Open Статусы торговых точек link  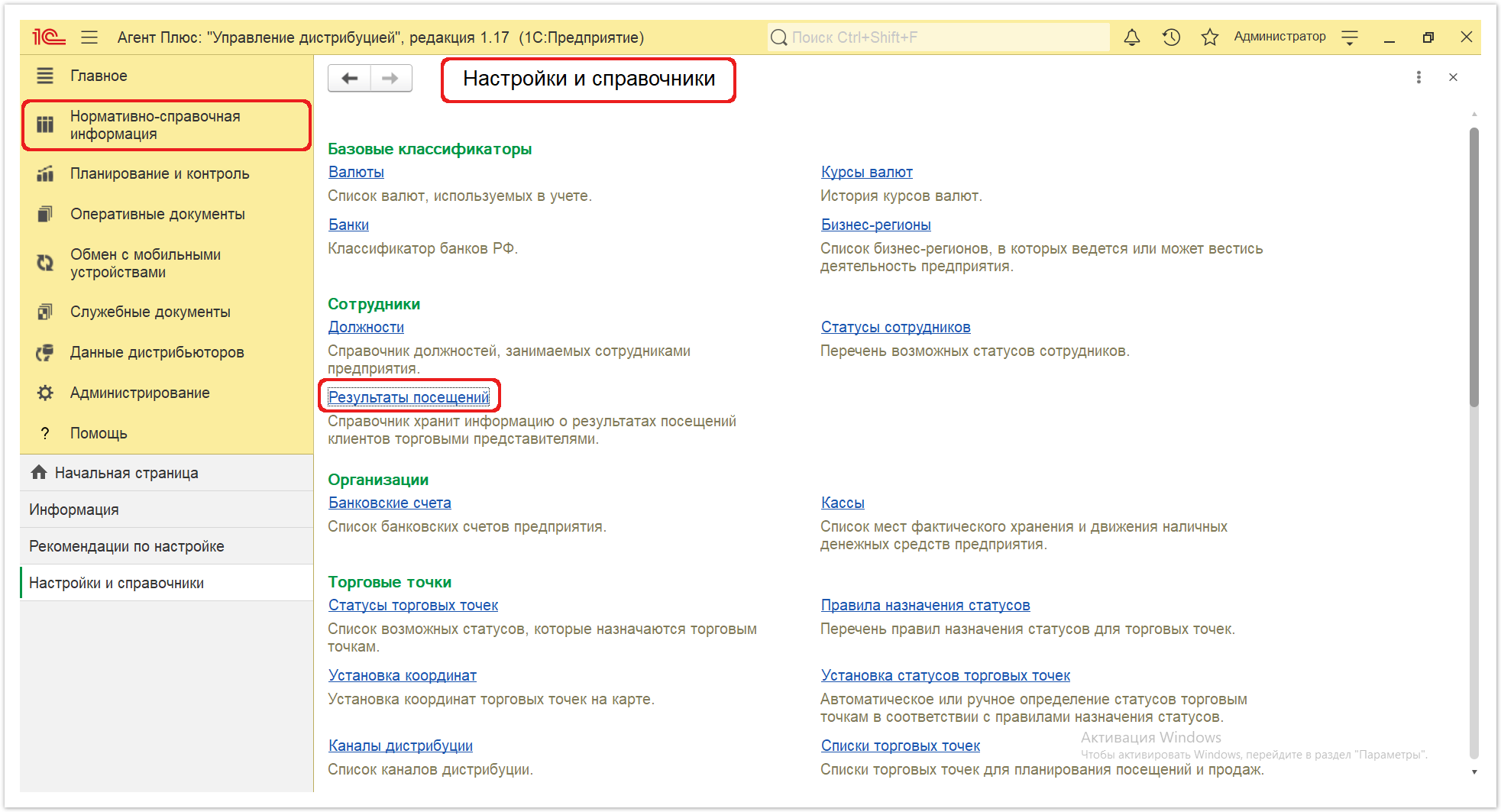point(413,605)
